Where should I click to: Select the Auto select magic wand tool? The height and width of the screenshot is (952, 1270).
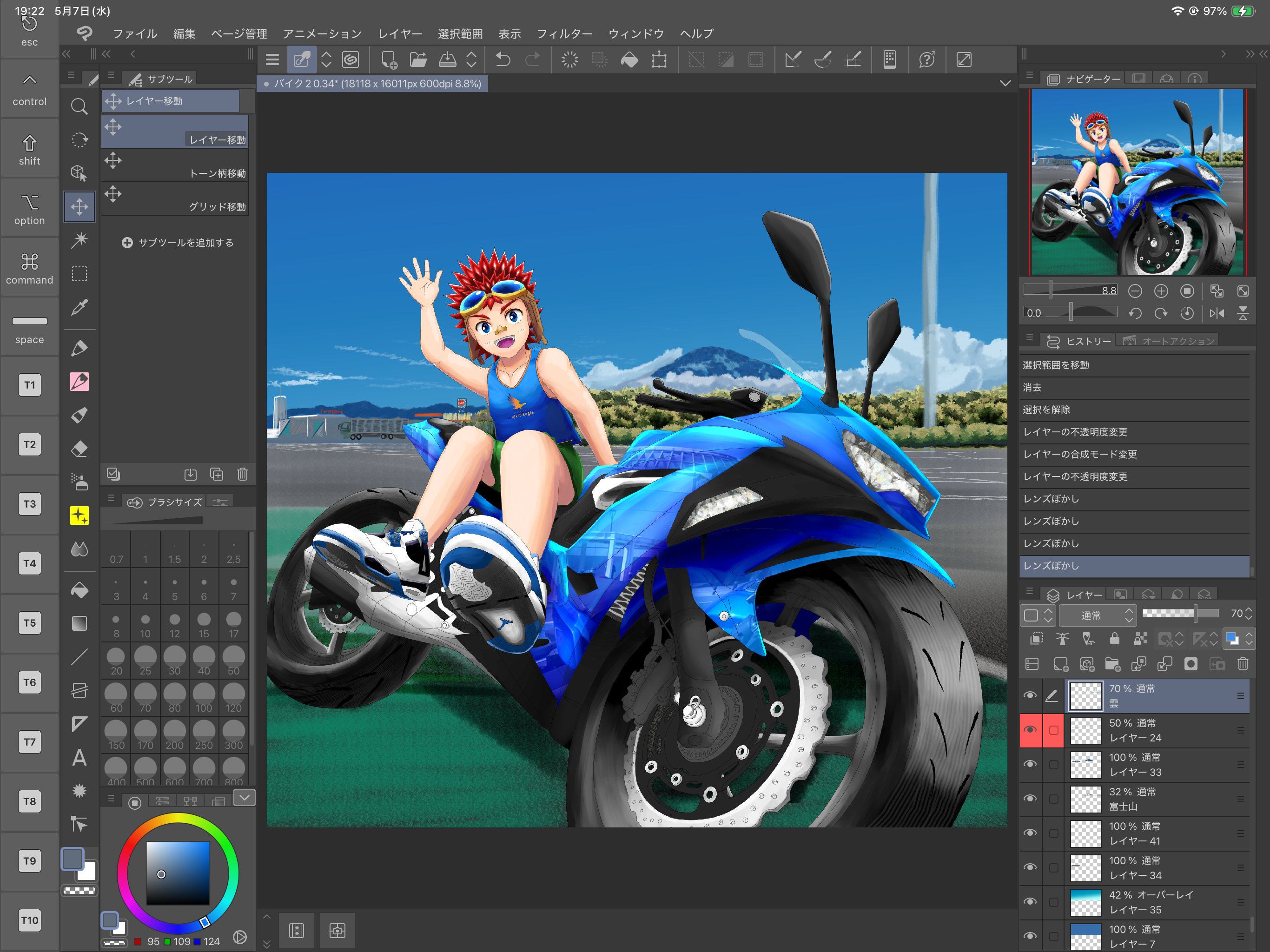tap(79, 240)
